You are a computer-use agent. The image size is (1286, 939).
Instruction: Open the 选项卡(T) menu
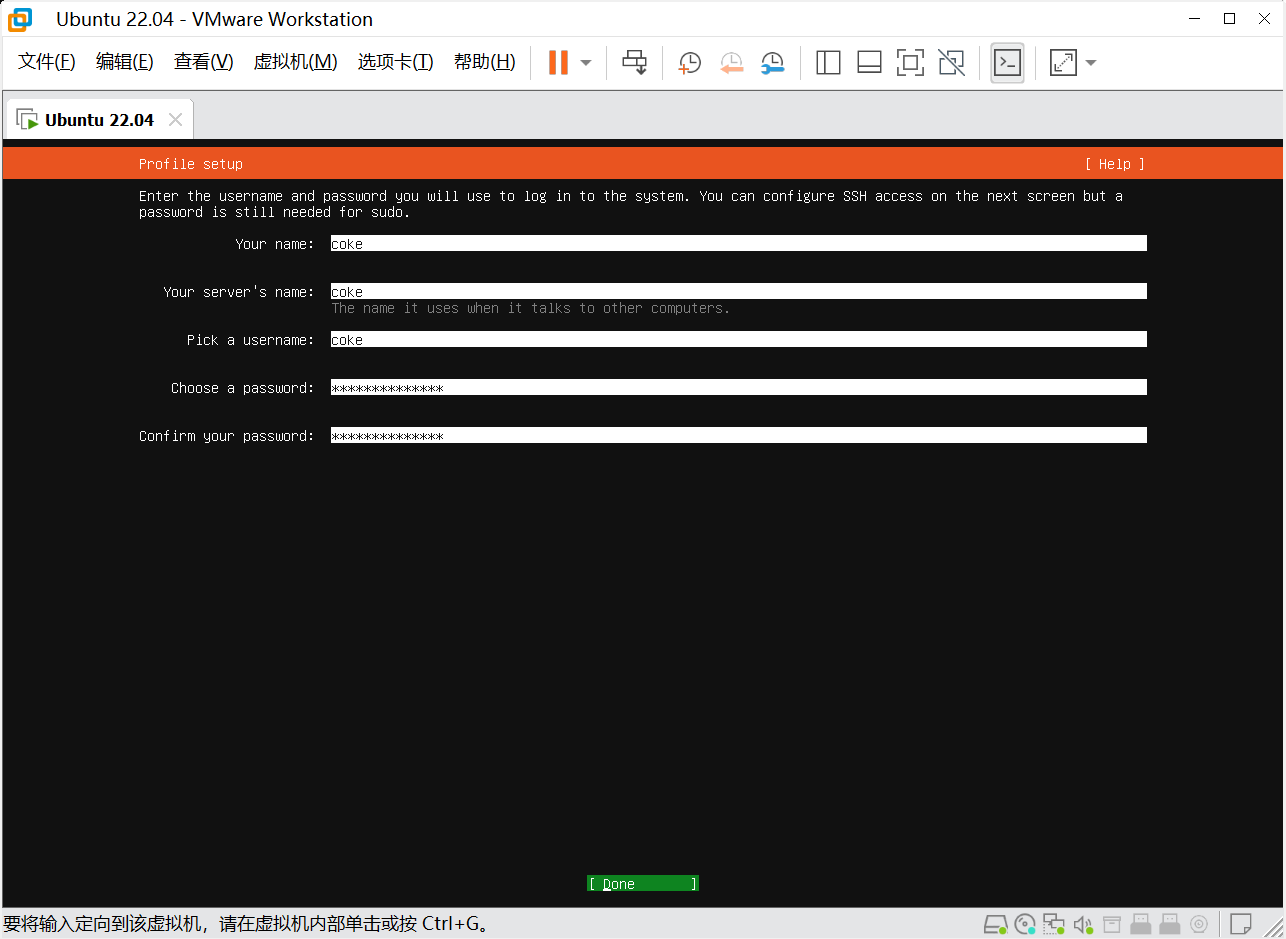pos(395,62)
